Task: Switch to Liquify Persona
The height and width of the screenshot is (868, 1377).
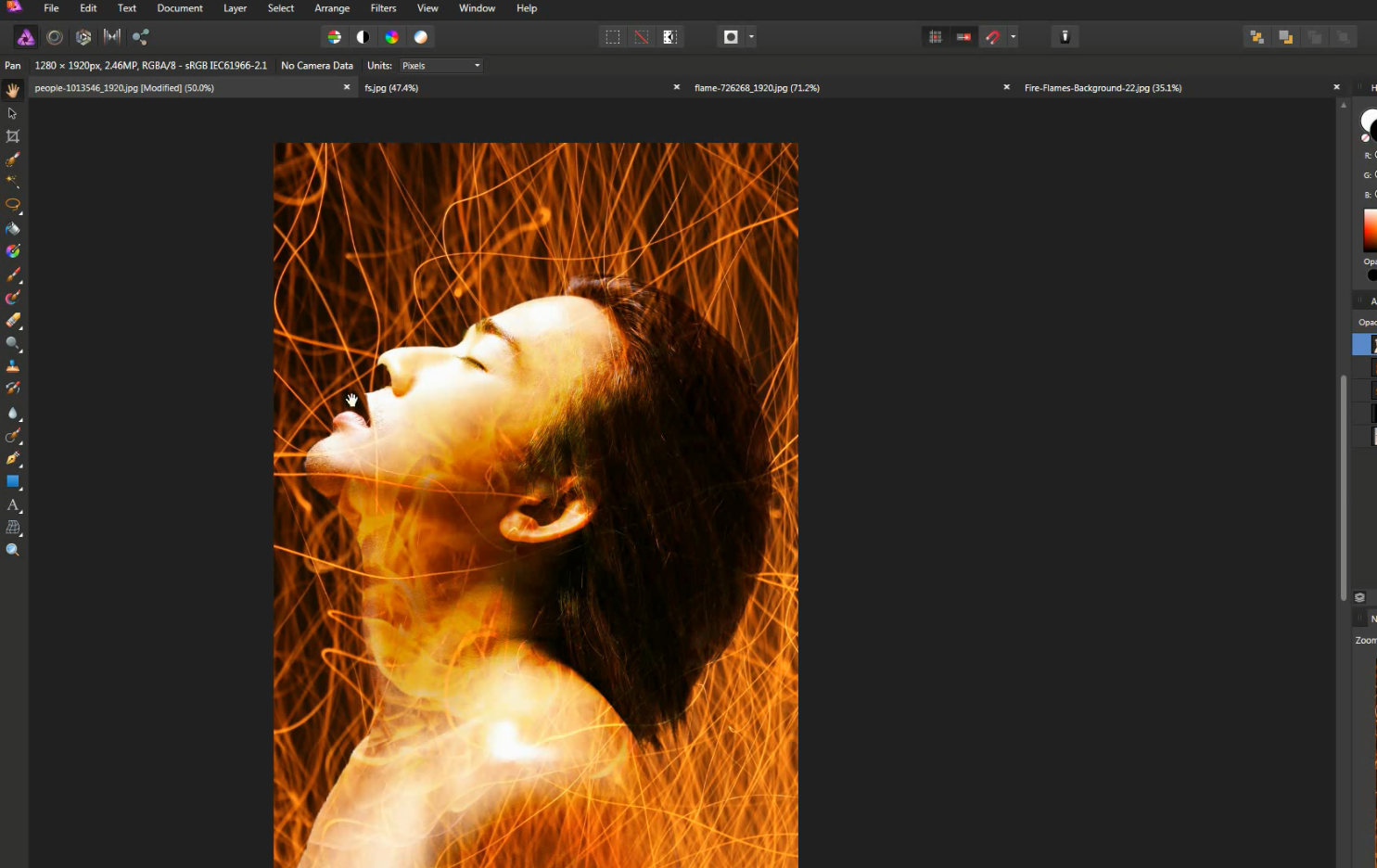Action: tap(55, 37)
